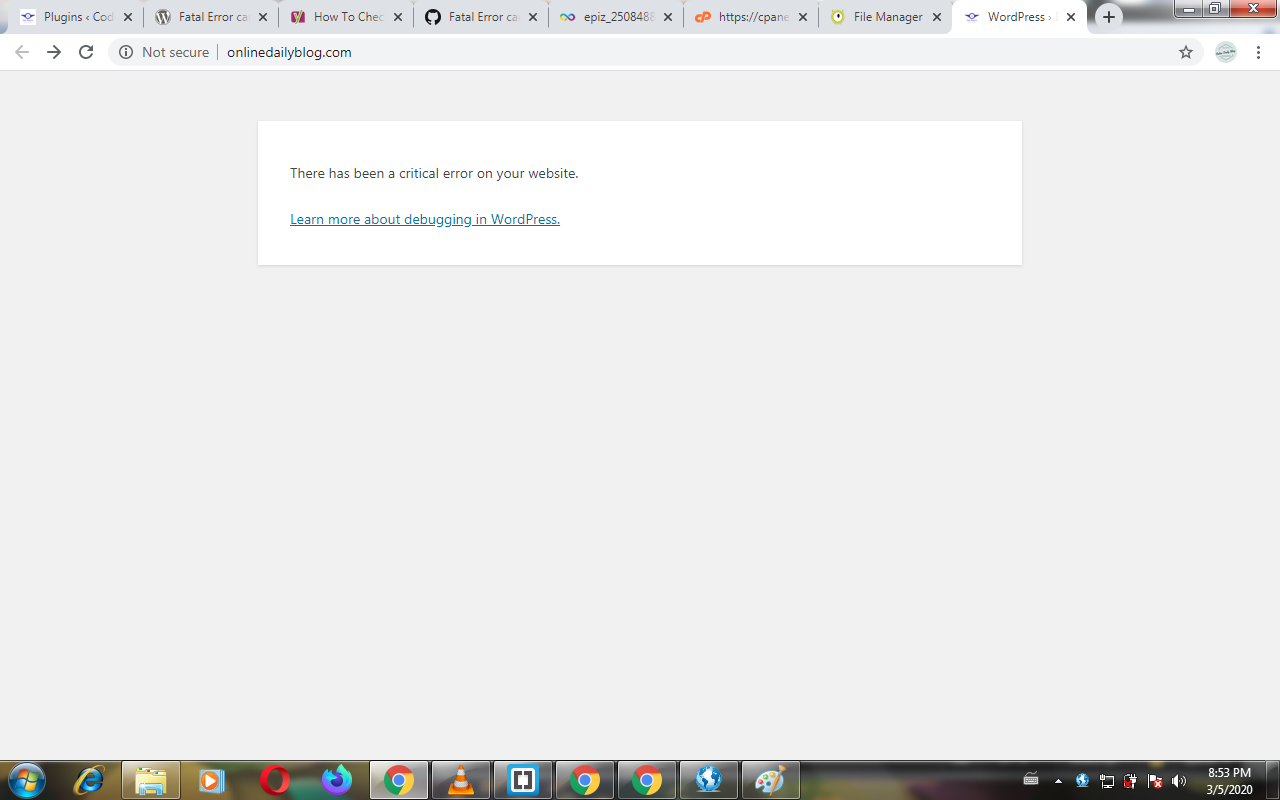The width and height of the screenshot is (1280, 800).
Task: Launch VLC media player from the taskbar
Action: [461, 779]
